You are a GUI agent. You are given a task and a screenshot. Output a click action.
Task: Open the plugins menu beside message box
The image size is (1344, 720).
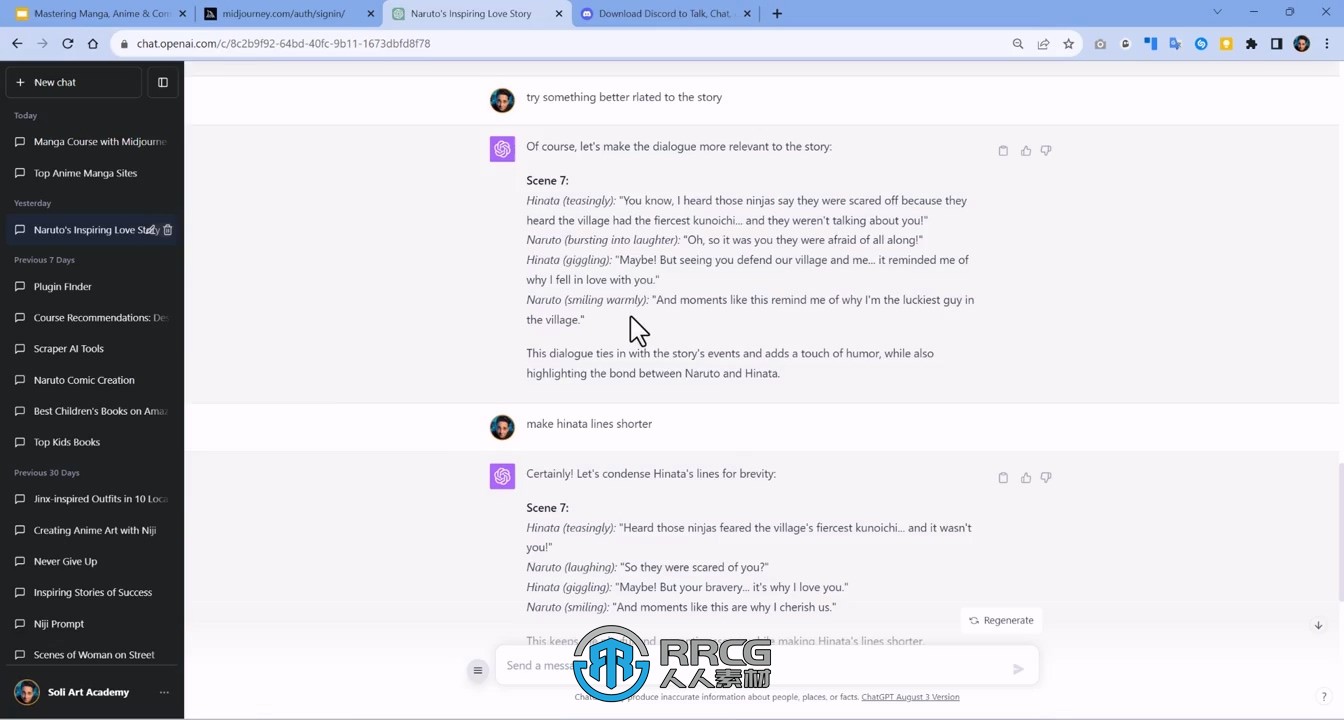coord(478,670)
